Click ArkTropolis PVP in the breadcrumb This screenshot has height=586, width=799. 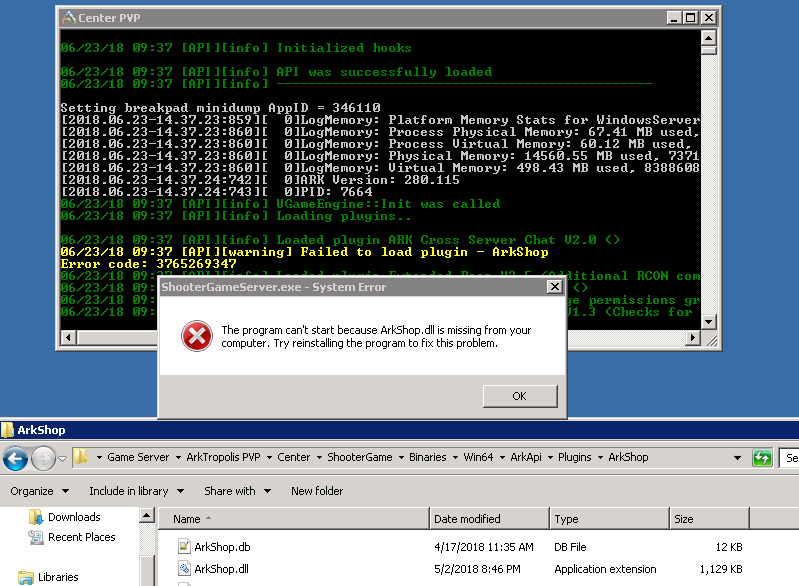coord(223,457)
